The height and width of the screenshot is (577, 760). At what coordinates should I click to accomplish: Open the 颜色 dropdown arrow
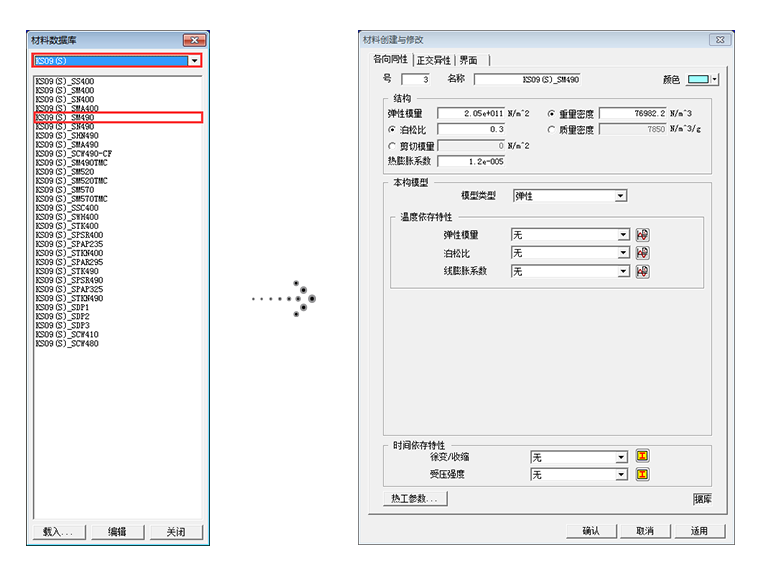click(715, 79)
